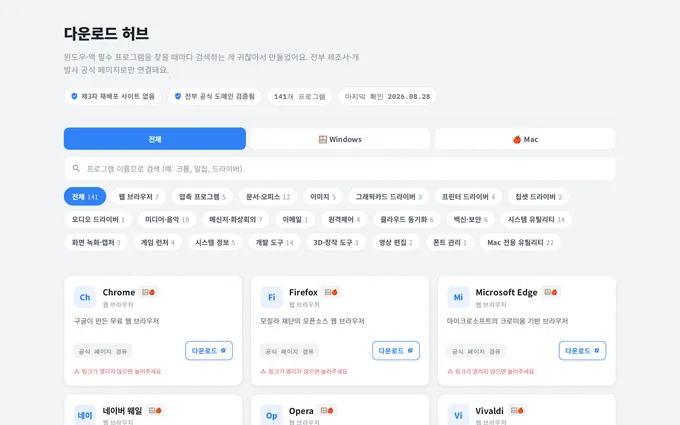
Task: Report broken link on Chrome card
Action: tap(117, 371)
